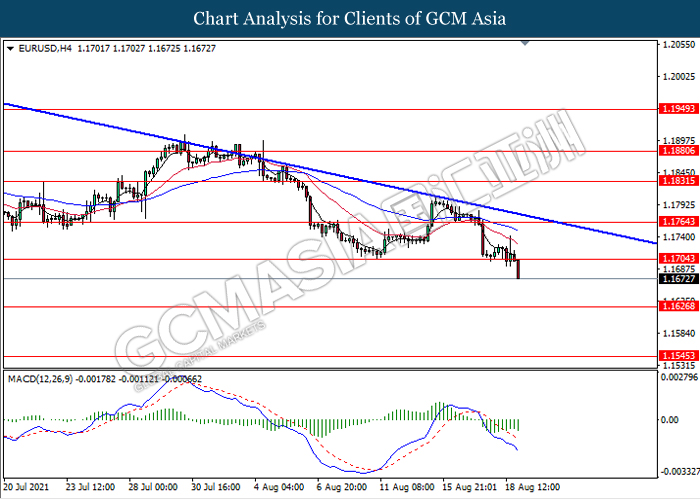Select the 1.16268 red price label

tap(679, 306)
